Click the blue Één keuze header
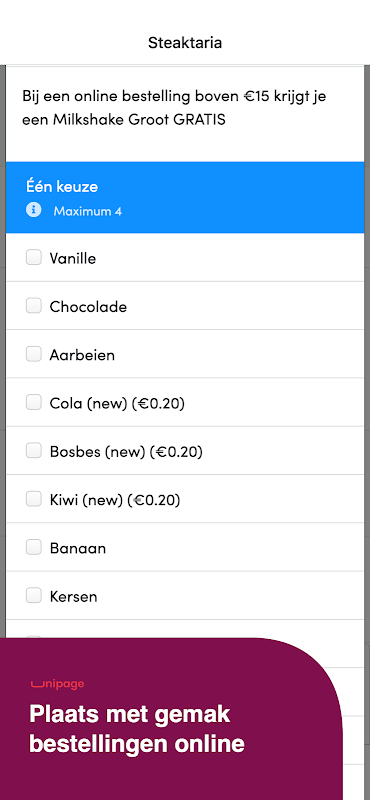The height and width of the screenshot is (800, 370). pos(185,197)
